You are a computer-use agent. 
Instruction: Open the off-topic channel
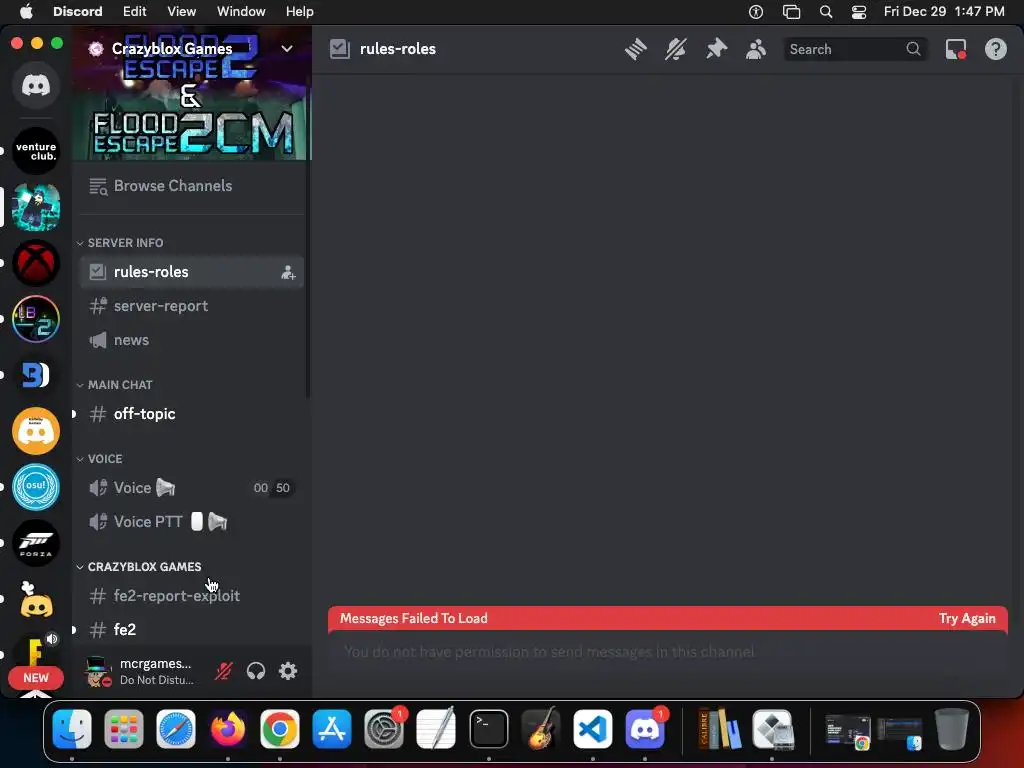pyautogui.click(x=191, y=414)
